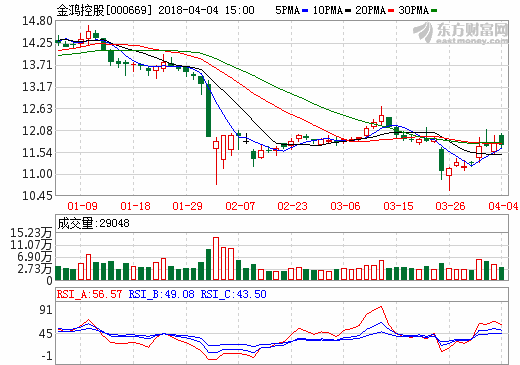Viewport: 520px width, 365px height.
Task: Click the 01-18 date label
Action: coord(135,206)
